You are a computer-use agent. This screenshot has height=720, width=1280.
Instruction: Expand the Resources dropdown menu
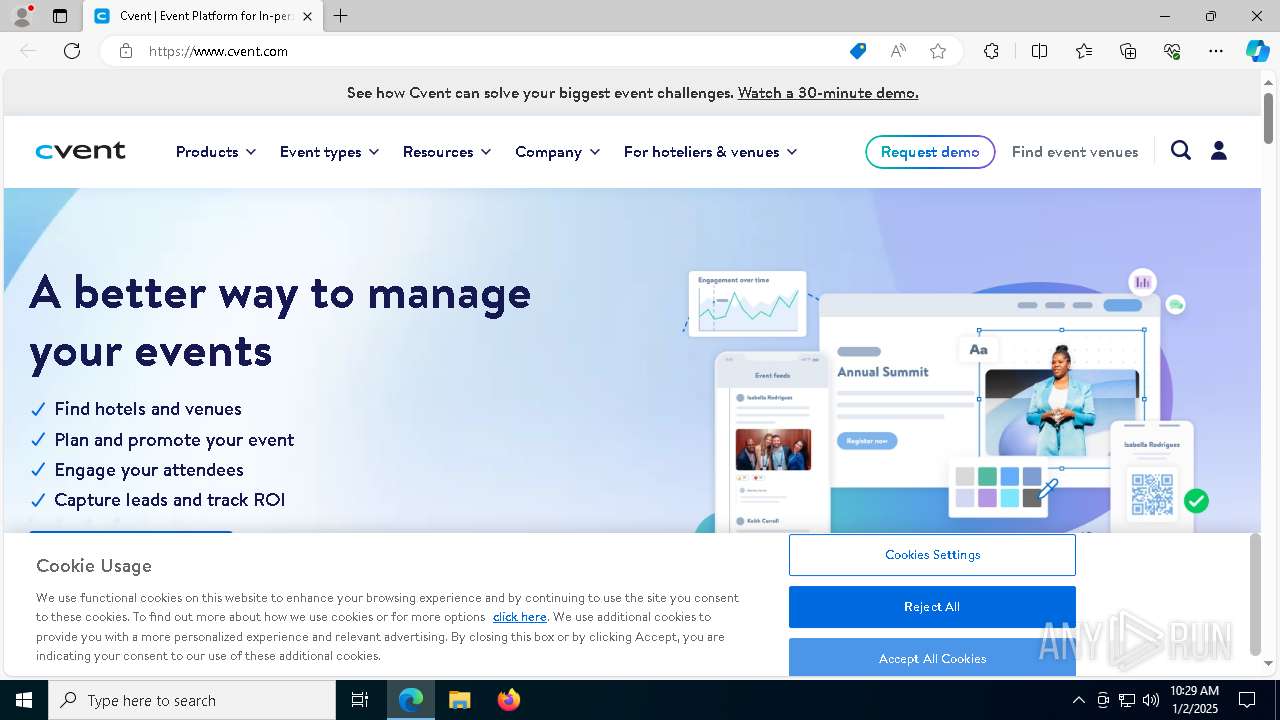(x=447, y=152)
